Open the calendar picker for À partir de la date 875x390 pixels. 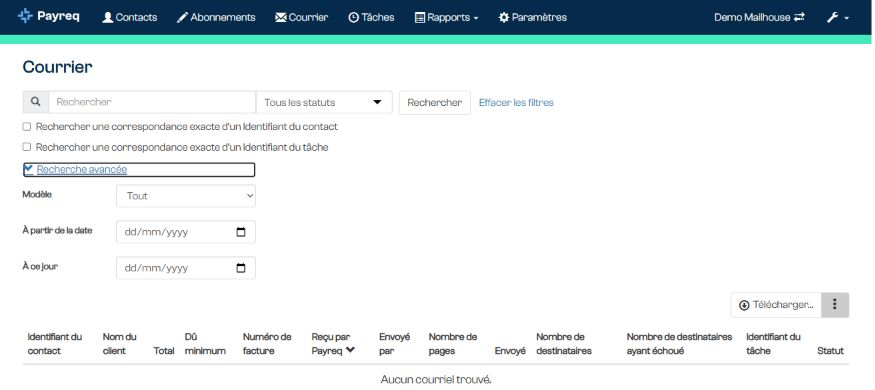[241, 232]
